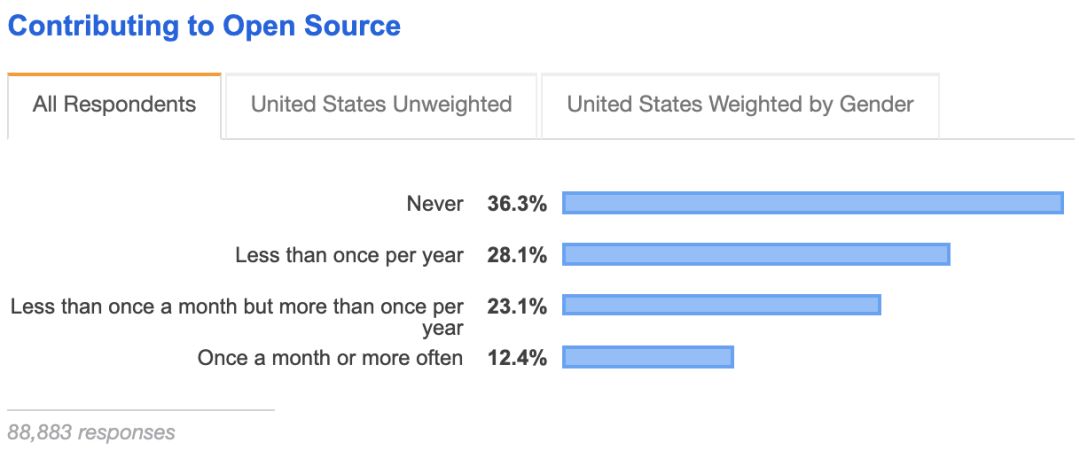Click the Less than once per year label

[x=349, y=256]
